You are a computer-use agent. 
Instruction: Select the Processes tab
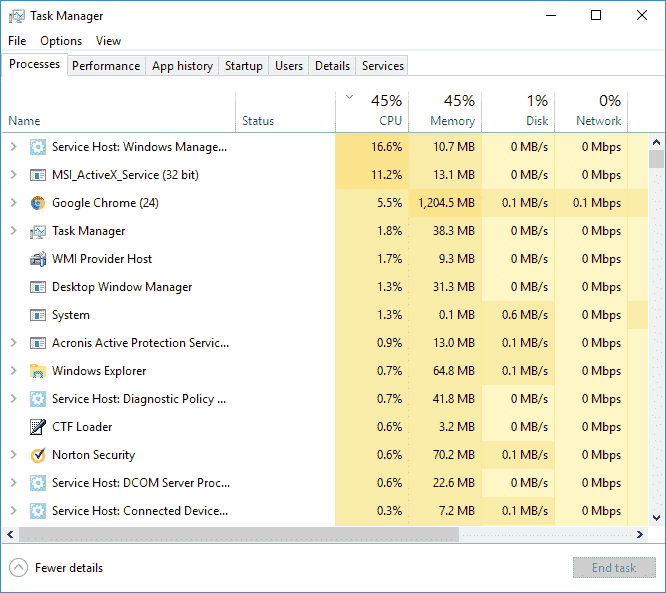[34, 64]
